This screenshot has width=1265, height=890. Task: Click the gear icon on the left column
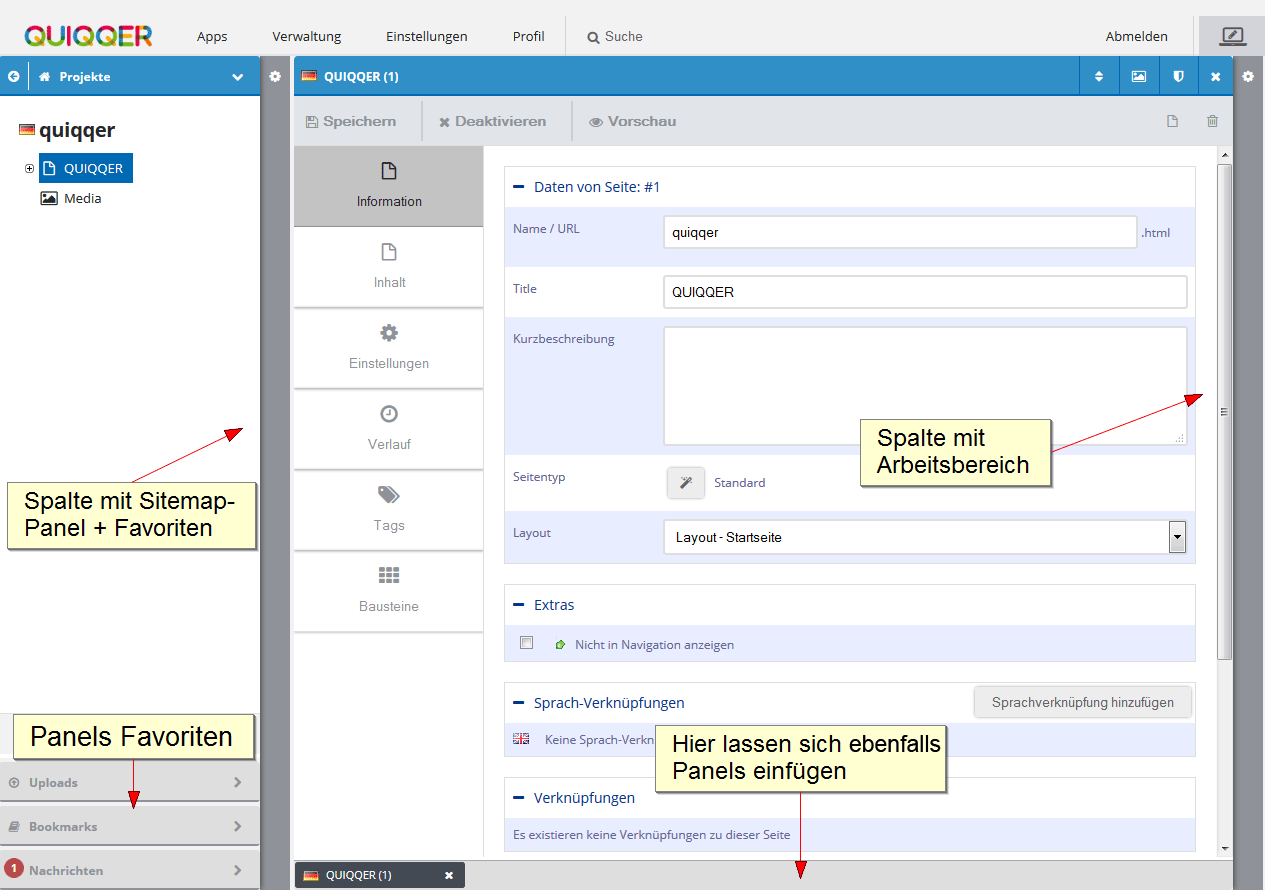click(x=275, y=76)
